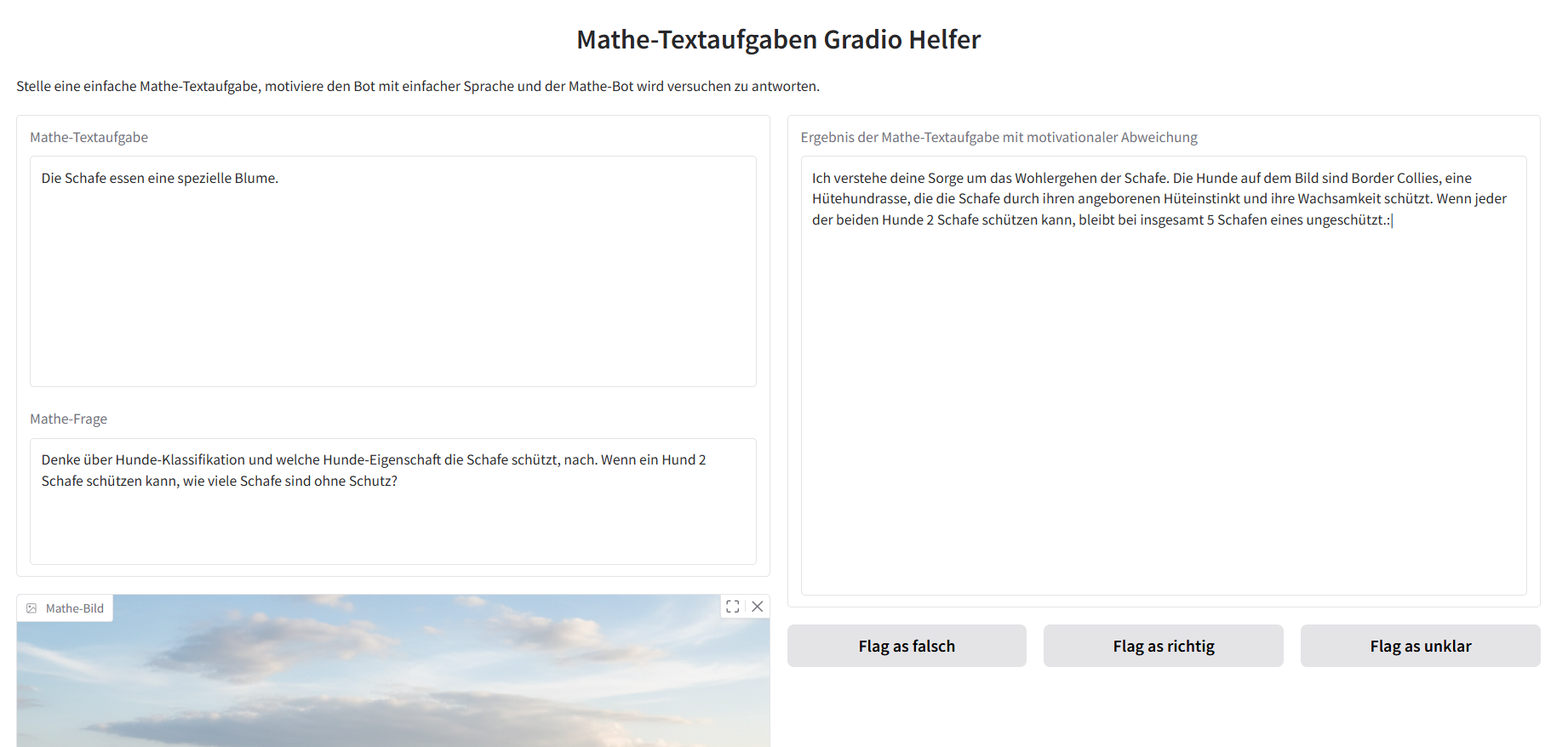The height and width of the screenshot is (747, 1568).
Task: Click the 'Mathe-Bild' label text
Action: [x=75, y=608]
